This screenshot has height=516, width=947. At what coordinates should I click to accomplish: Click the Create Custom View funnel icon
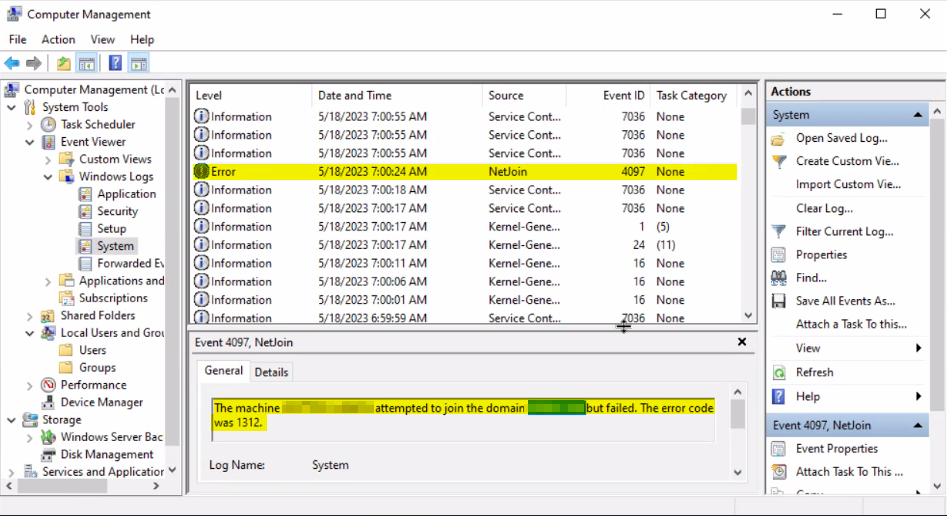point(779,162)
